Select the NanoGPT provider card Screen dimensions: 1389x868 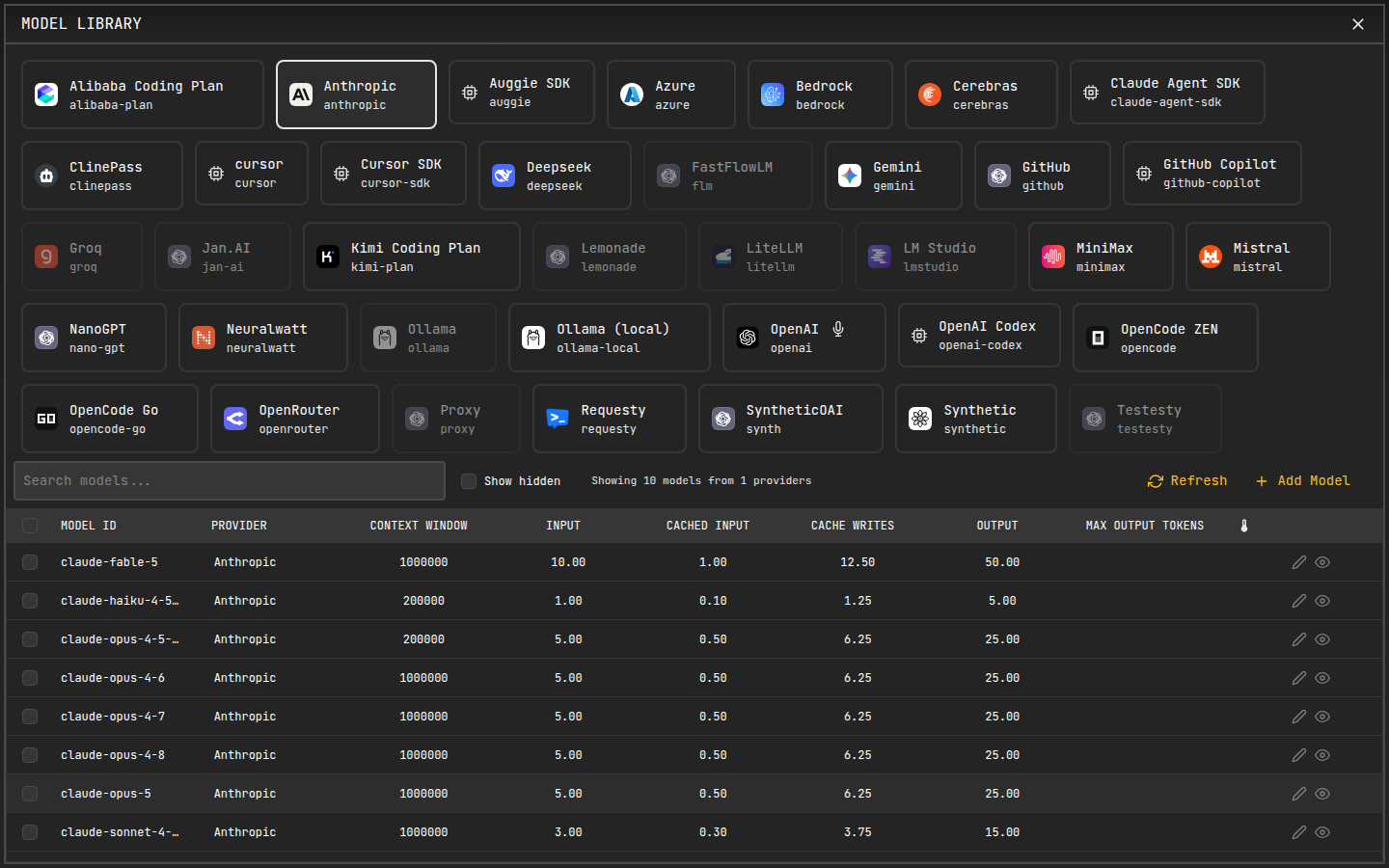pyautogui.click(x=94, y=338)
